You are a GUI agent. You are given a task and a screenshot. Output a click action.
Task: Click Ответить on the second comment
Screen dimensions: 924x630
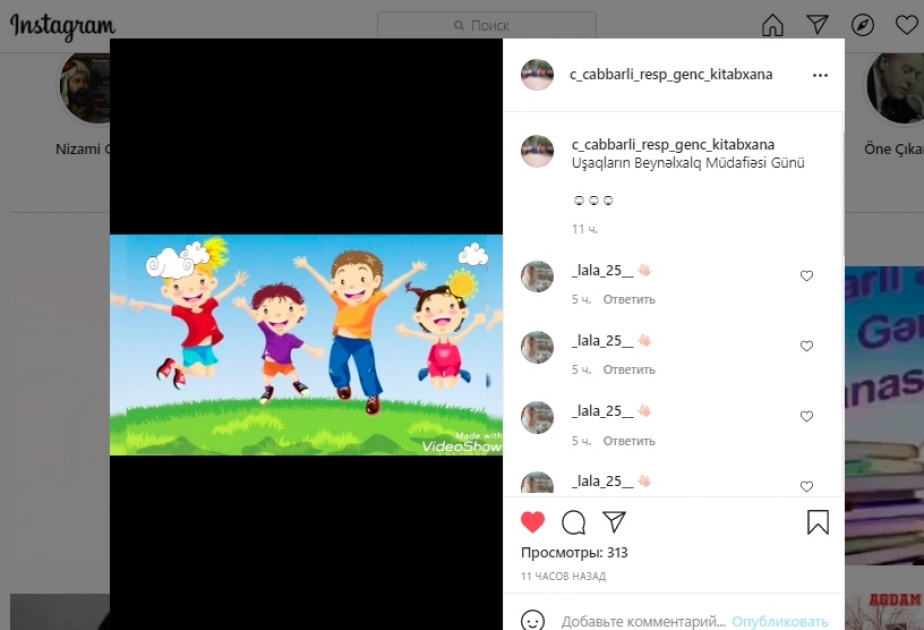click(x=629, y=370)
